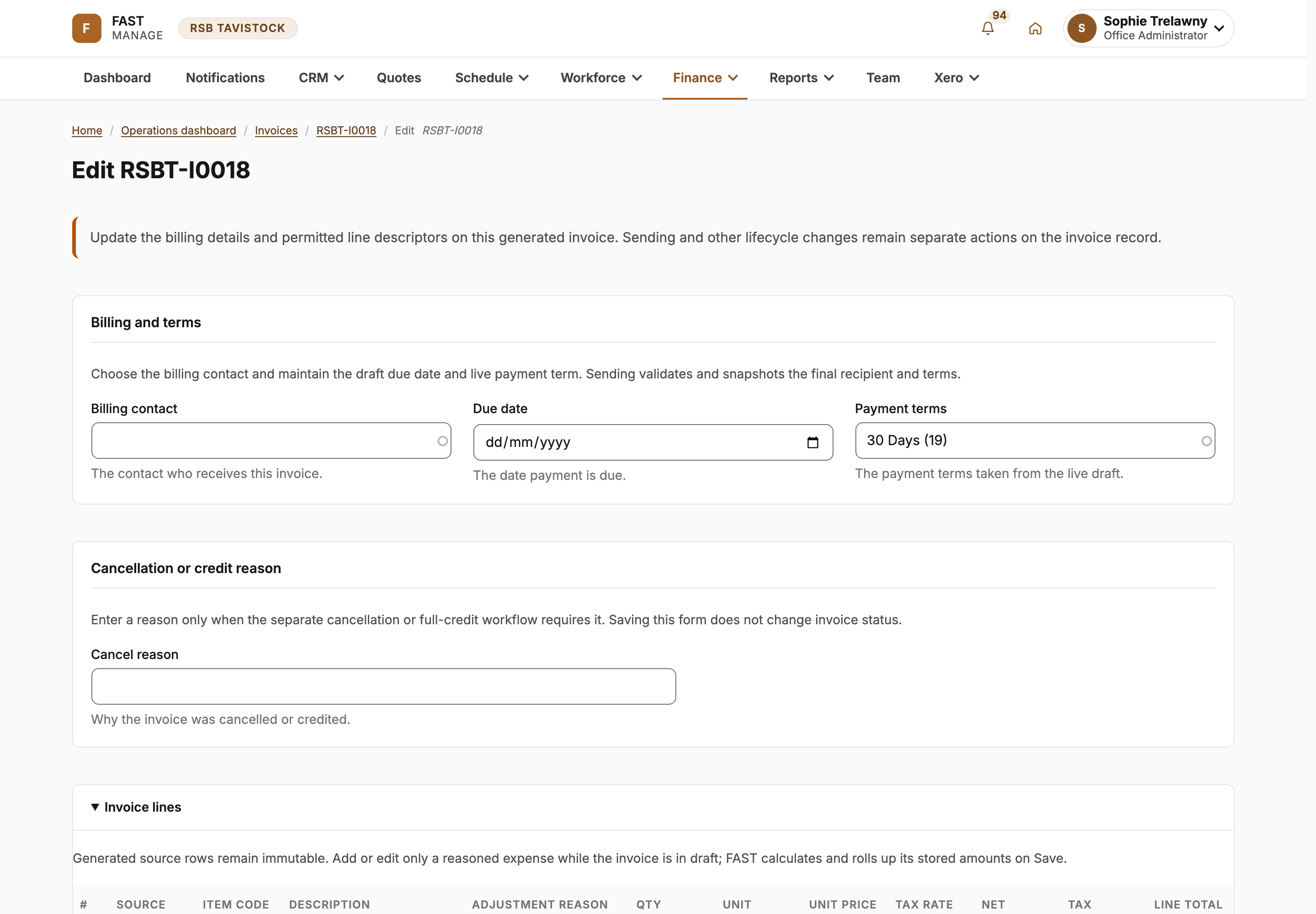Click the RSBT-I0018 breadcrumb link
This screenshot has width=1316, height=914.
point(346,131)
